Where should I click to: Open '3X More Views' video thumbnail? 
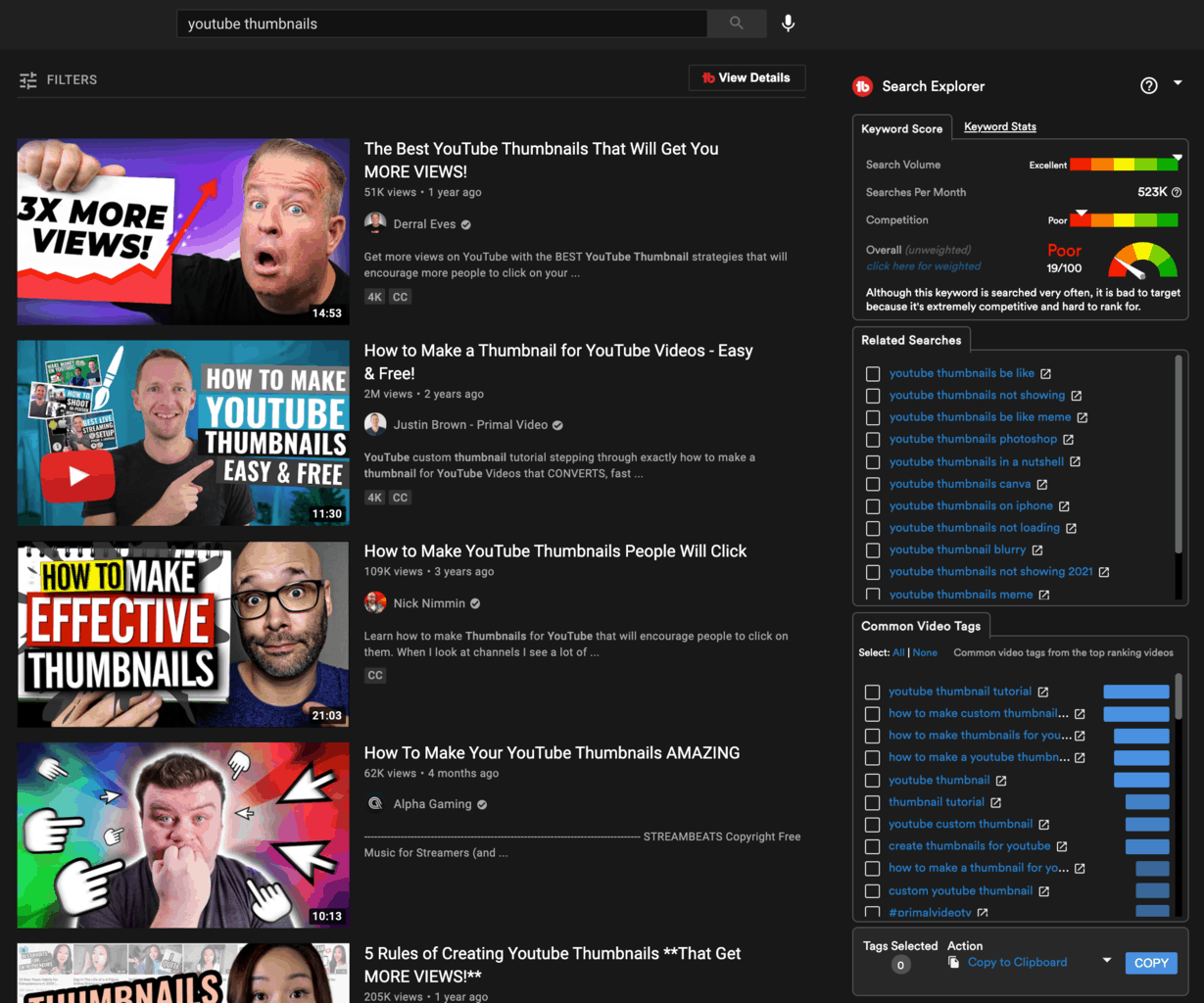[183, 232]
